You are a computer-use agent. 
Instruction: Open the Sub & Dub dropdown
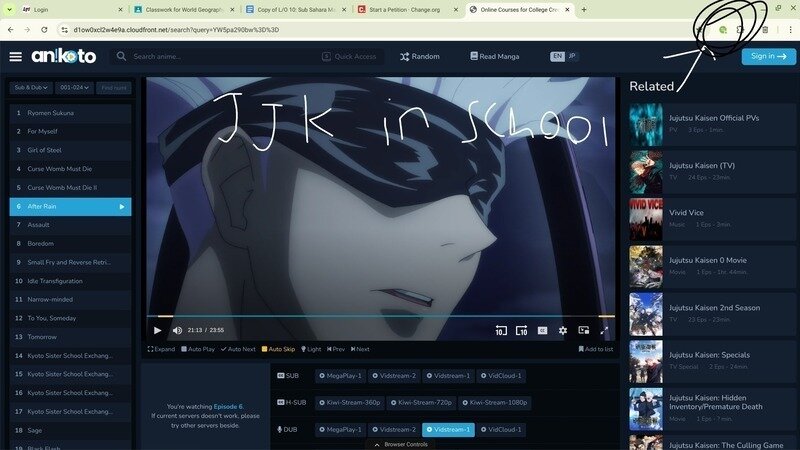point(31,88)
